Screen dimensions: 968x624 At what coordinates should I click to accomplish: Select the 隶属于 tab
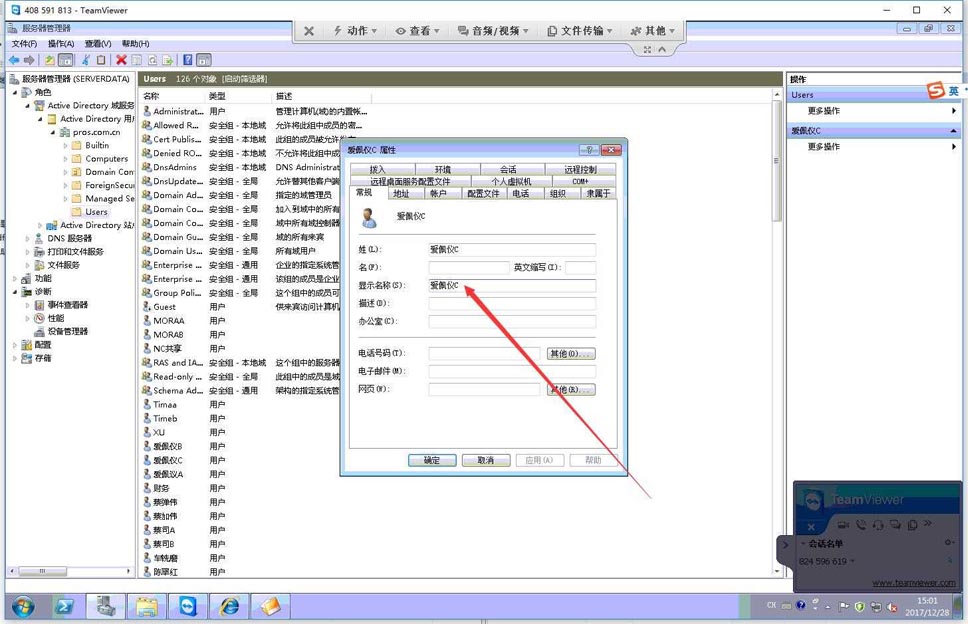[598, 193]
